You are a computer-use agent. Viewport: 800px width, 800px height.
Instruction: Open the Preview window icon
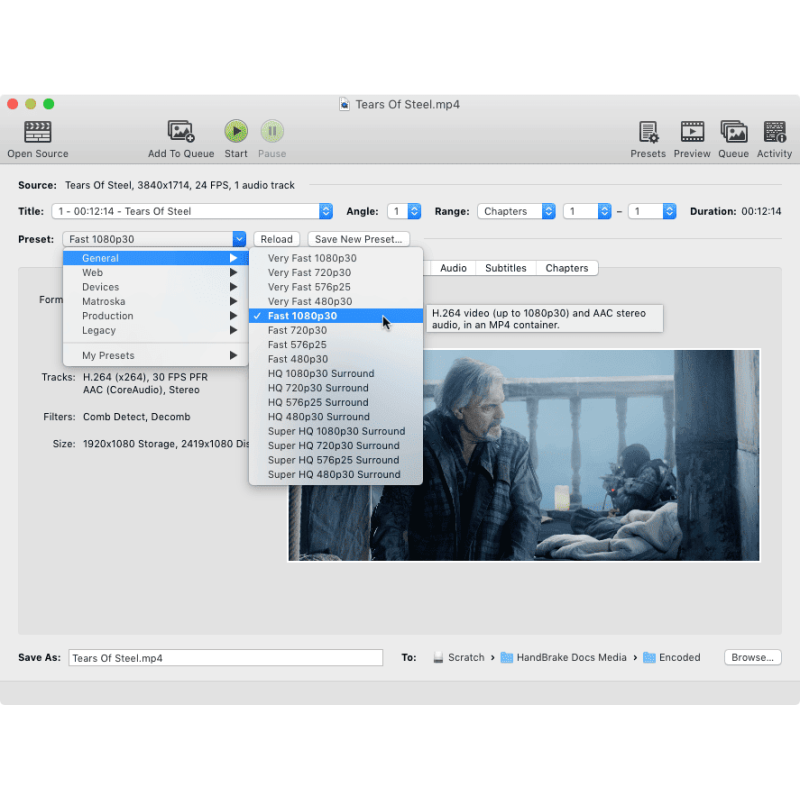click(x=692, y=132)
